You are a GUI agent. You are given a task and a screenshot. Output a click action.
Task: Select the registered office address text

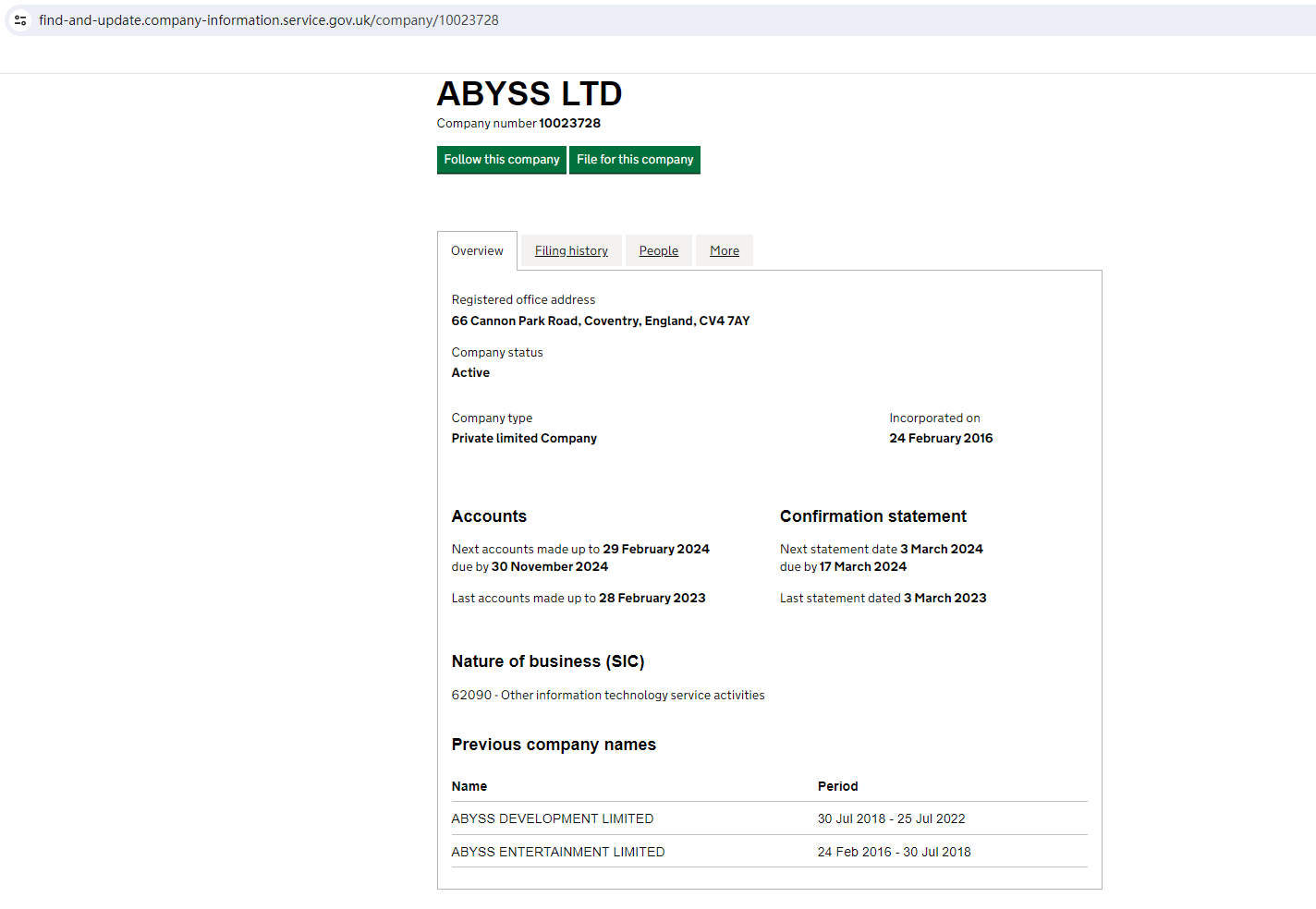tap(601, 321)
